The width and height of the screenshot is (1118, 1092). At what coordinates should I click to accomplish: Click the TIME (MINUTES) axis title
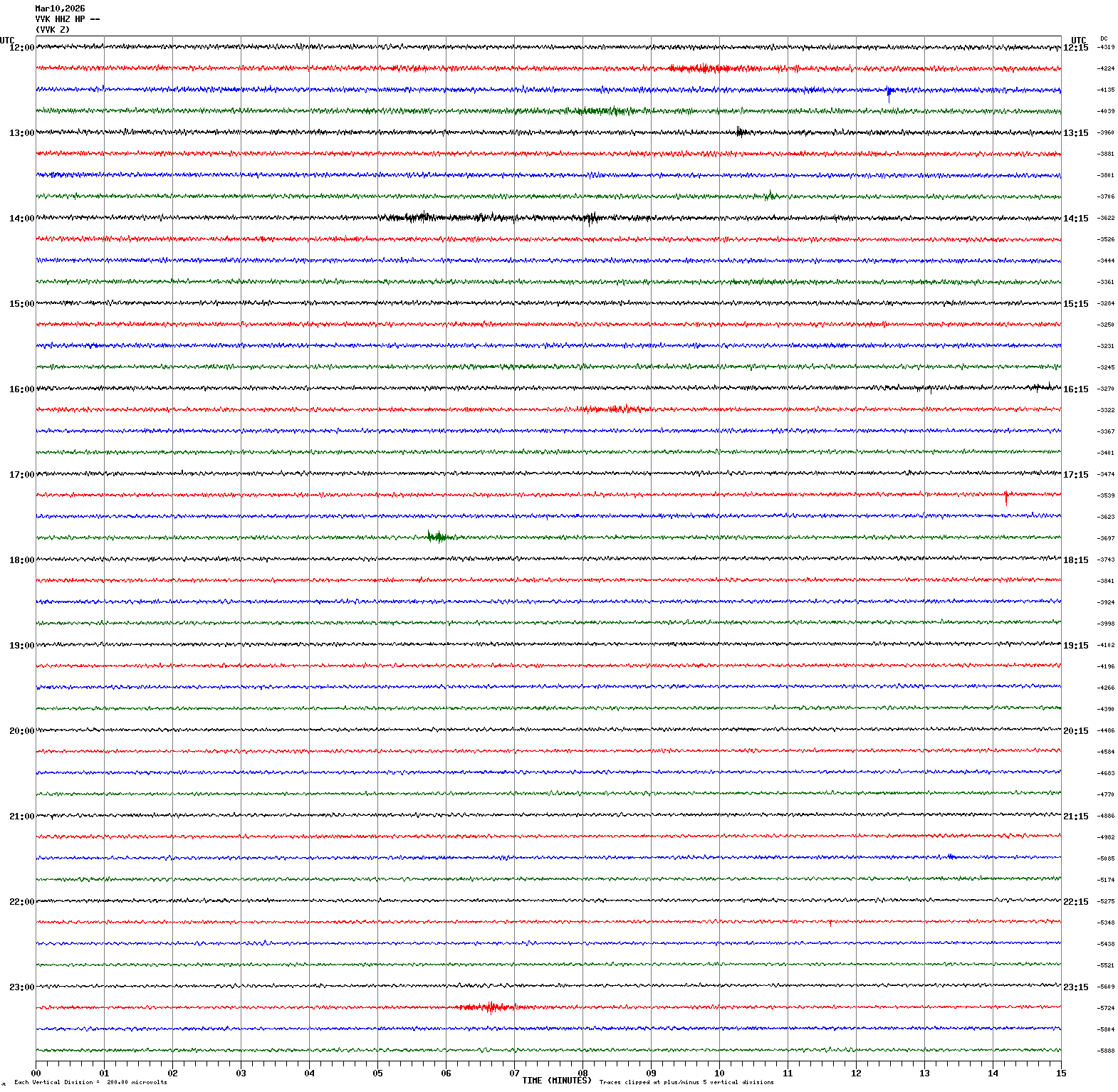[x=556, y=1081]
